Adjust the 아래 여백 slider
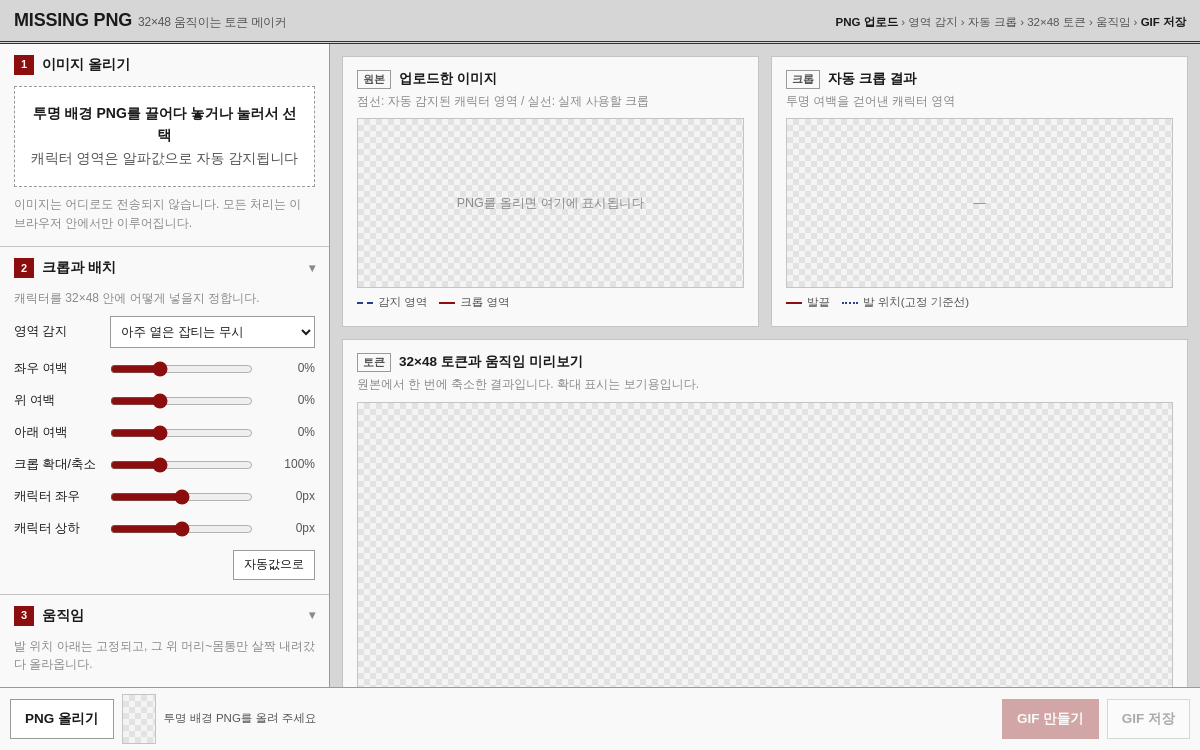Screen dimensions: 1200x750 pos(181,432)
